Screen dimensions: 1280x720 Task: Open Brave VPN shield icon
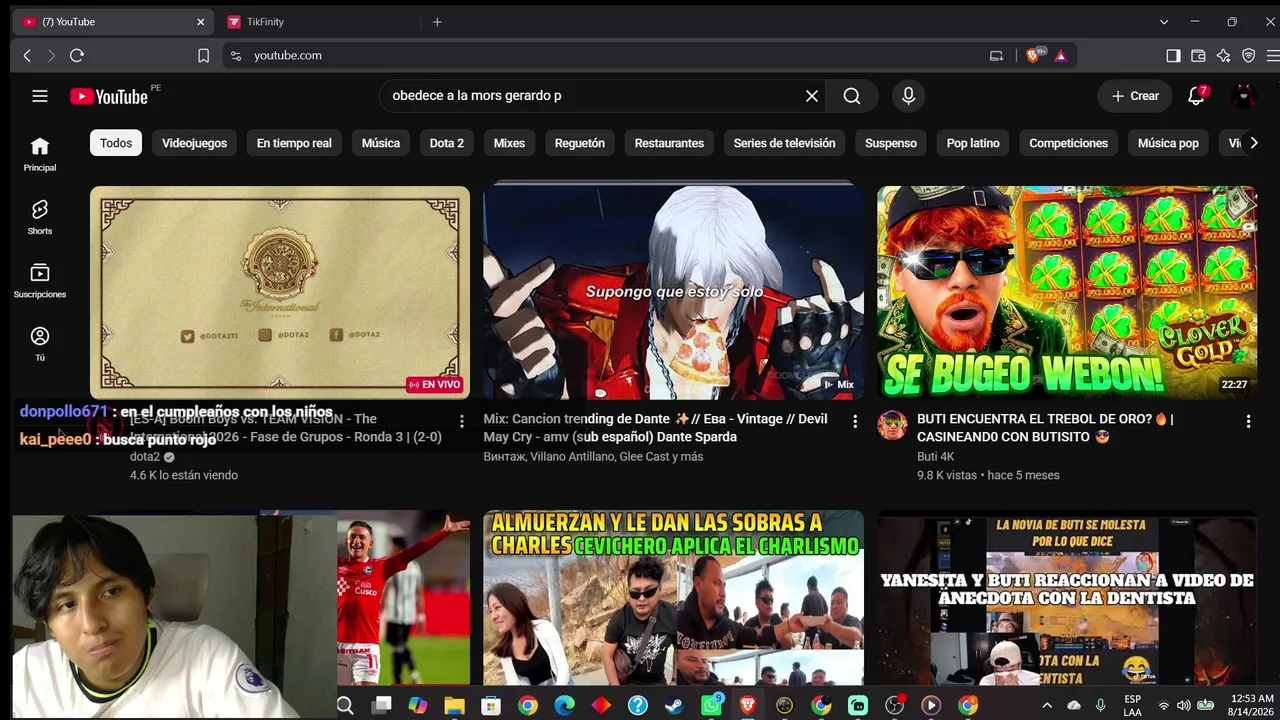(1248, 56)
